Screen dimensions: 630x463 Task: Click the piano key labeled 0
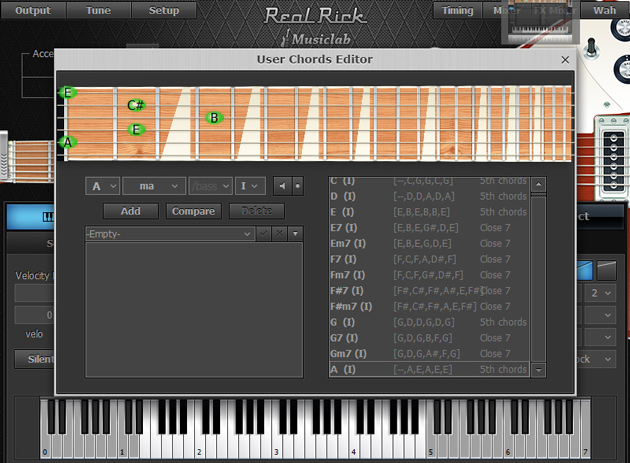click(45, 448)
